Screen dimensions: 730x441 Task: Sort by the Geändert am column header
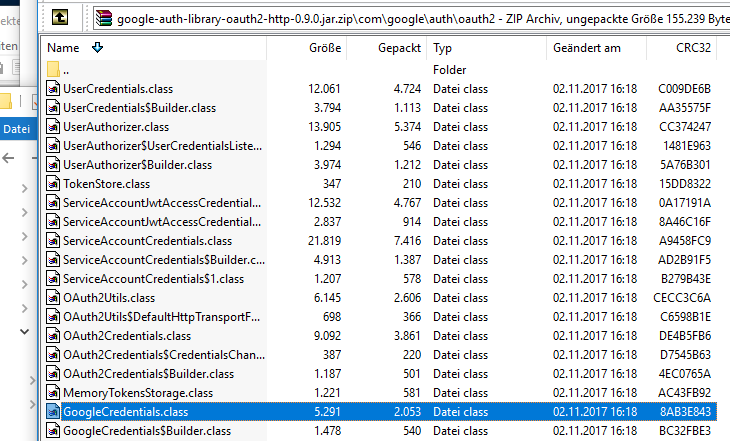(587, 48)
